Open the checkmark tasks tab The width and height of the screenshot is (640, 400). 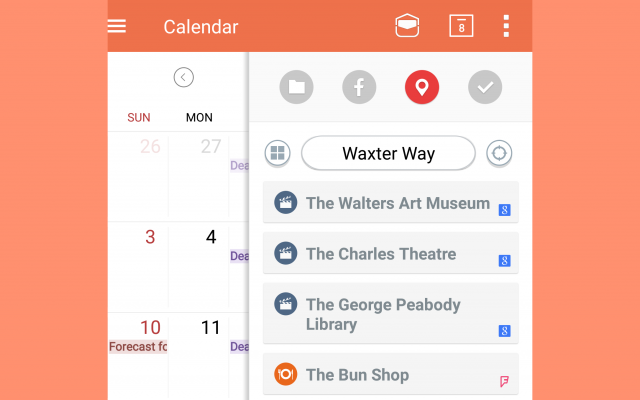click(485, 87)
